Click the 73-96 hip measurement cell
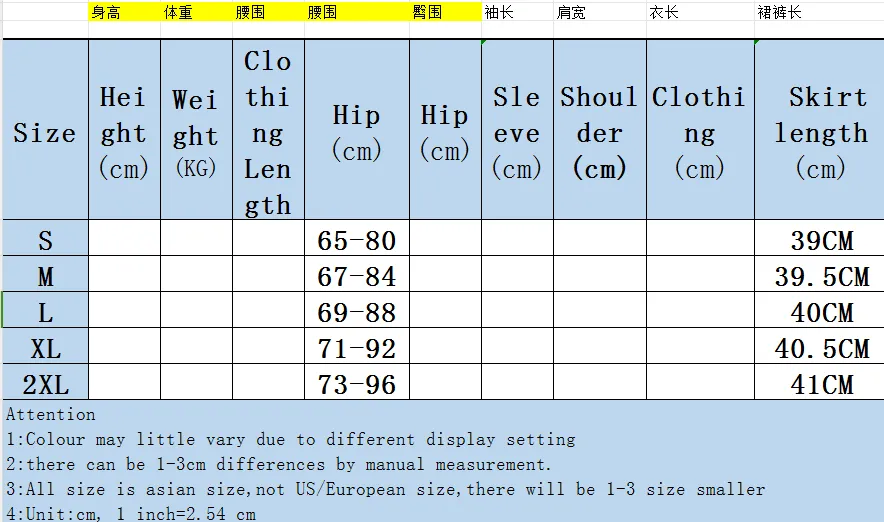The height and width of the screenshot is (522, 884). point(357,384)
